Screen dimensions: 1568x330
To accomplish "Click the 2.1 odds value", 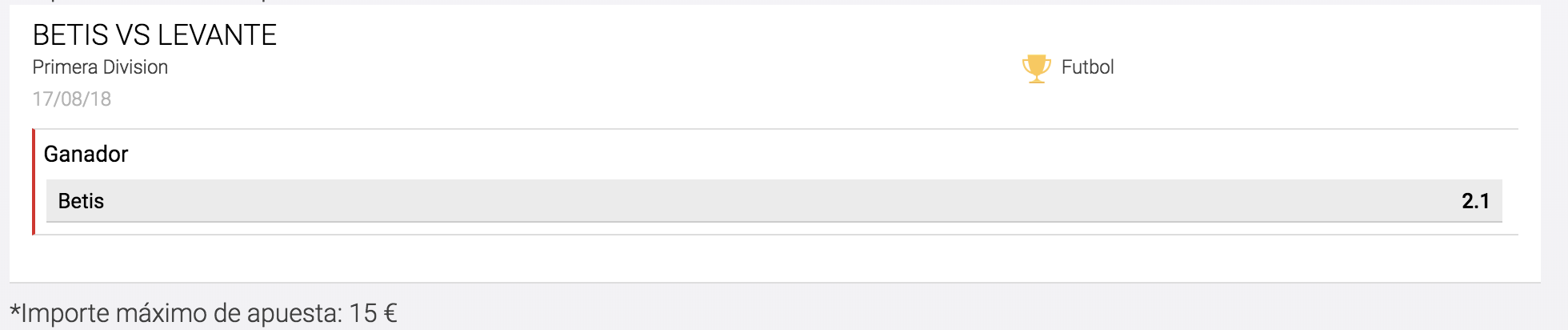I will (x=1475, y=201).
